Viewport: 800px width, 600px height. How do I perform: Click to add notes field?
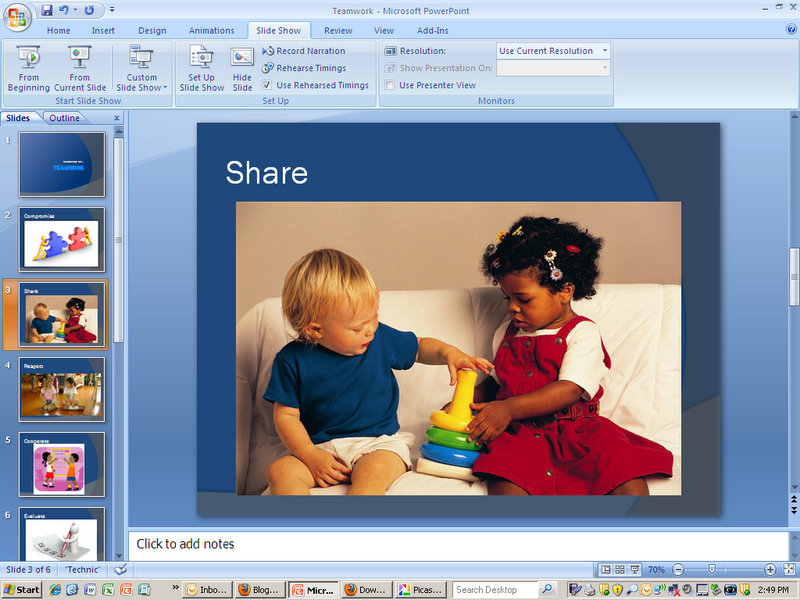[458, 544]
